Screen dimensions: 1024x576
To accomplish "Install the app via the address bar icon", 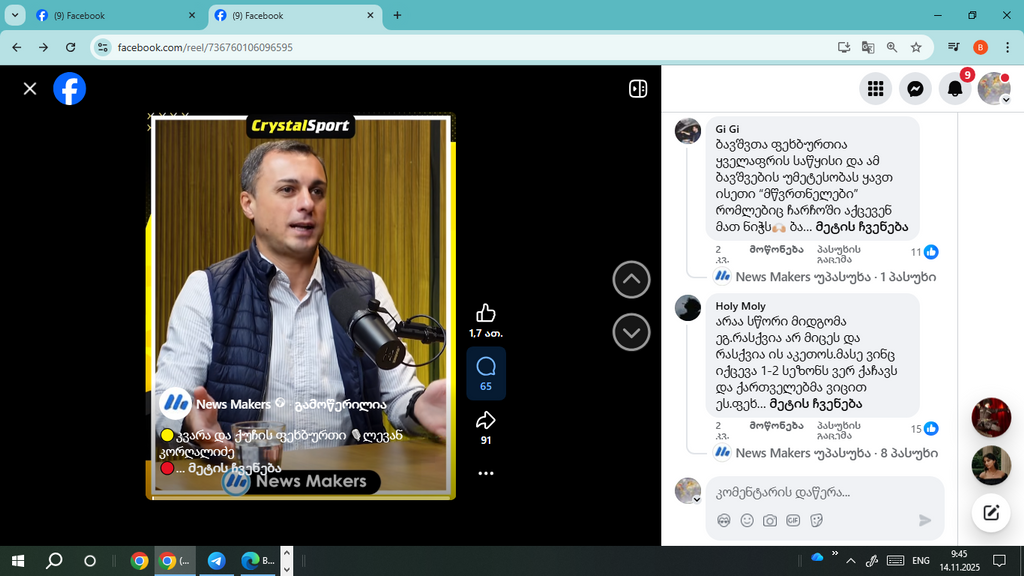I will [x=844, y=47].
